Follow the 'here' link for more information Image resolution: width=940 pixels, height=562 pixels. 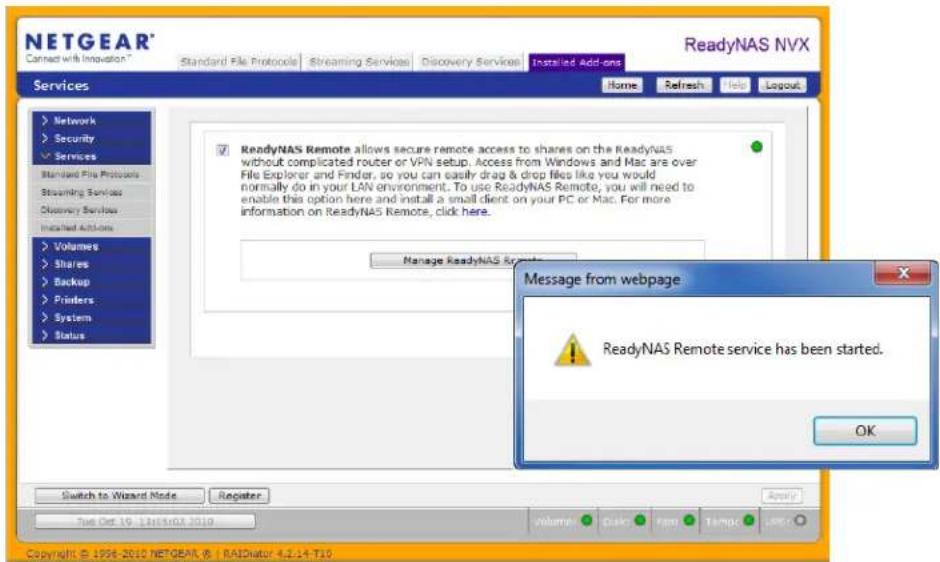pos(475,212)
